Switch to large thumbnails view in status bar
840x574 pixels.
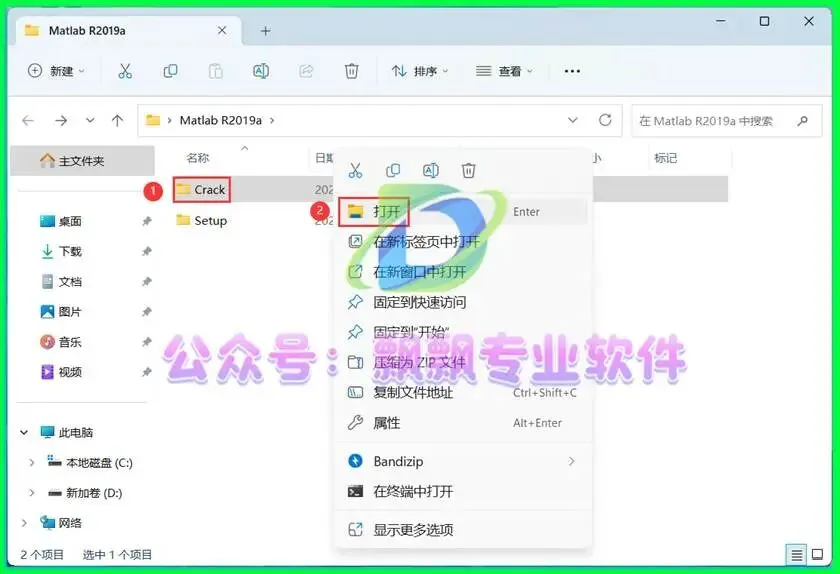[818, 555]
